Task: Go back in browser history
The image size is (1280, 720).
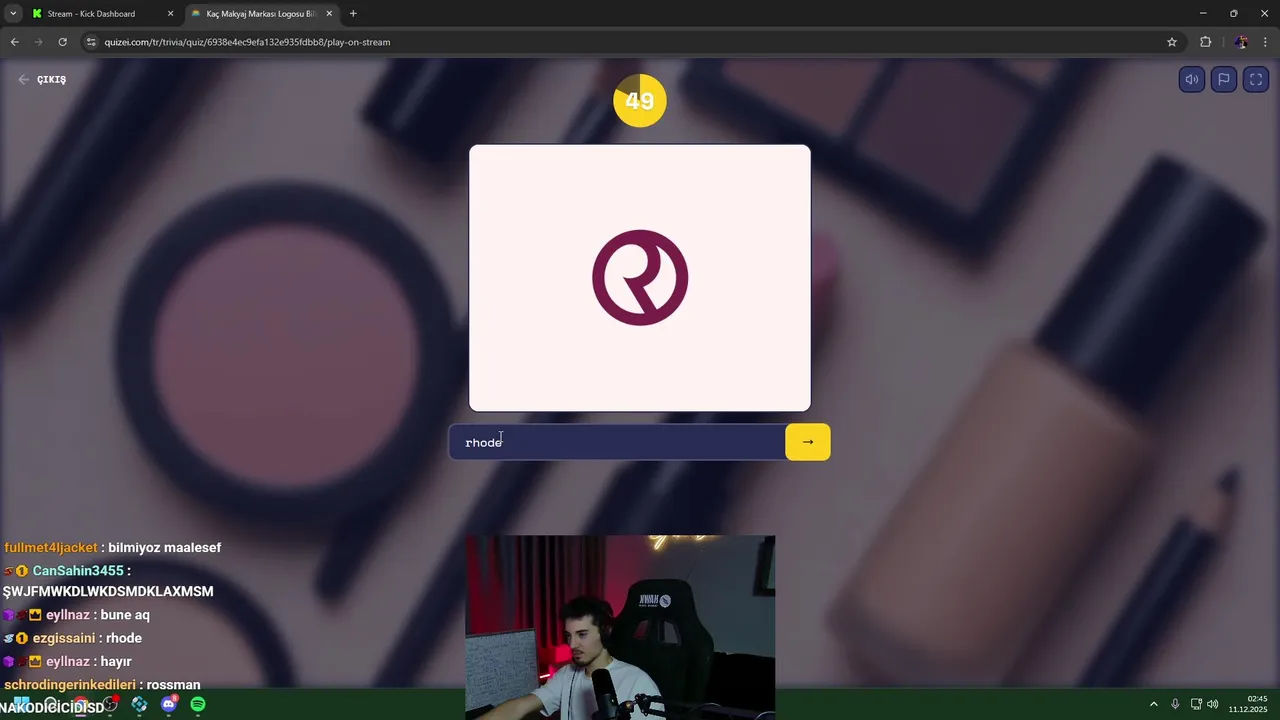Action: [14, 42]
